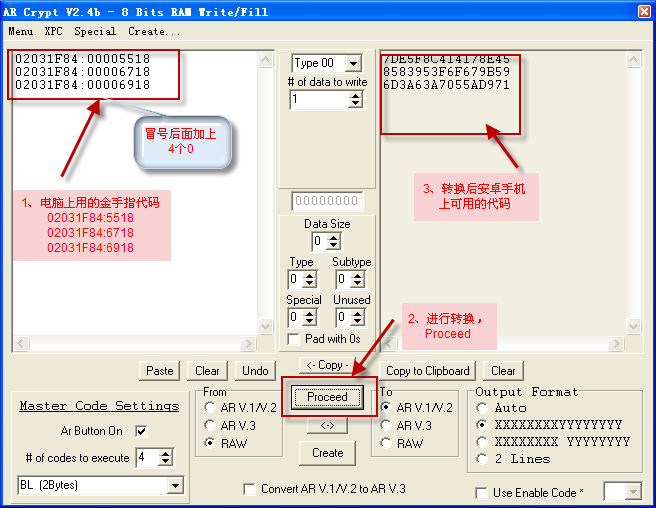Viewport: 656px width, 508px height.
Task: Decrease the Type spinner value
Action: (x=309, y=283)
